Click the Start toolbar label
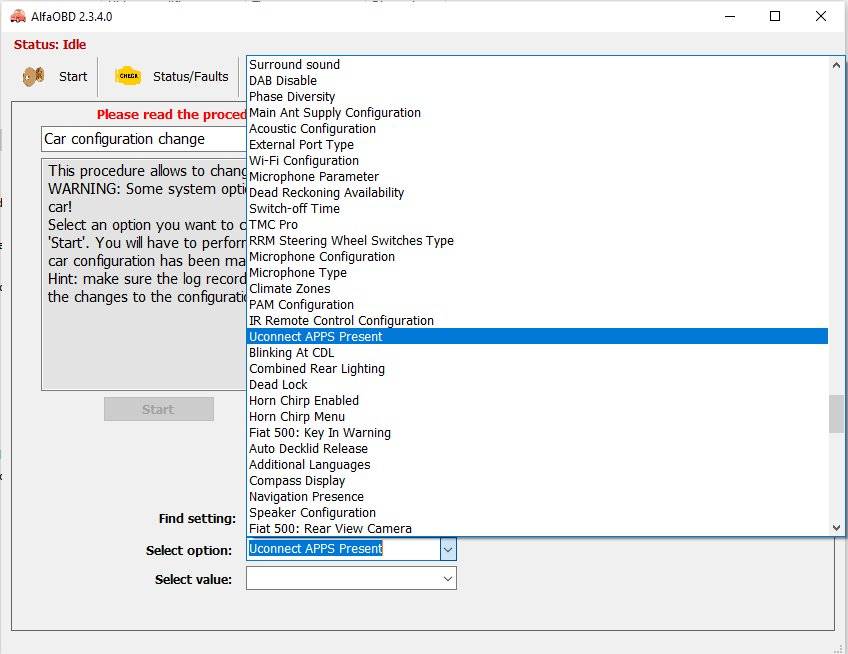 point(73,76)
